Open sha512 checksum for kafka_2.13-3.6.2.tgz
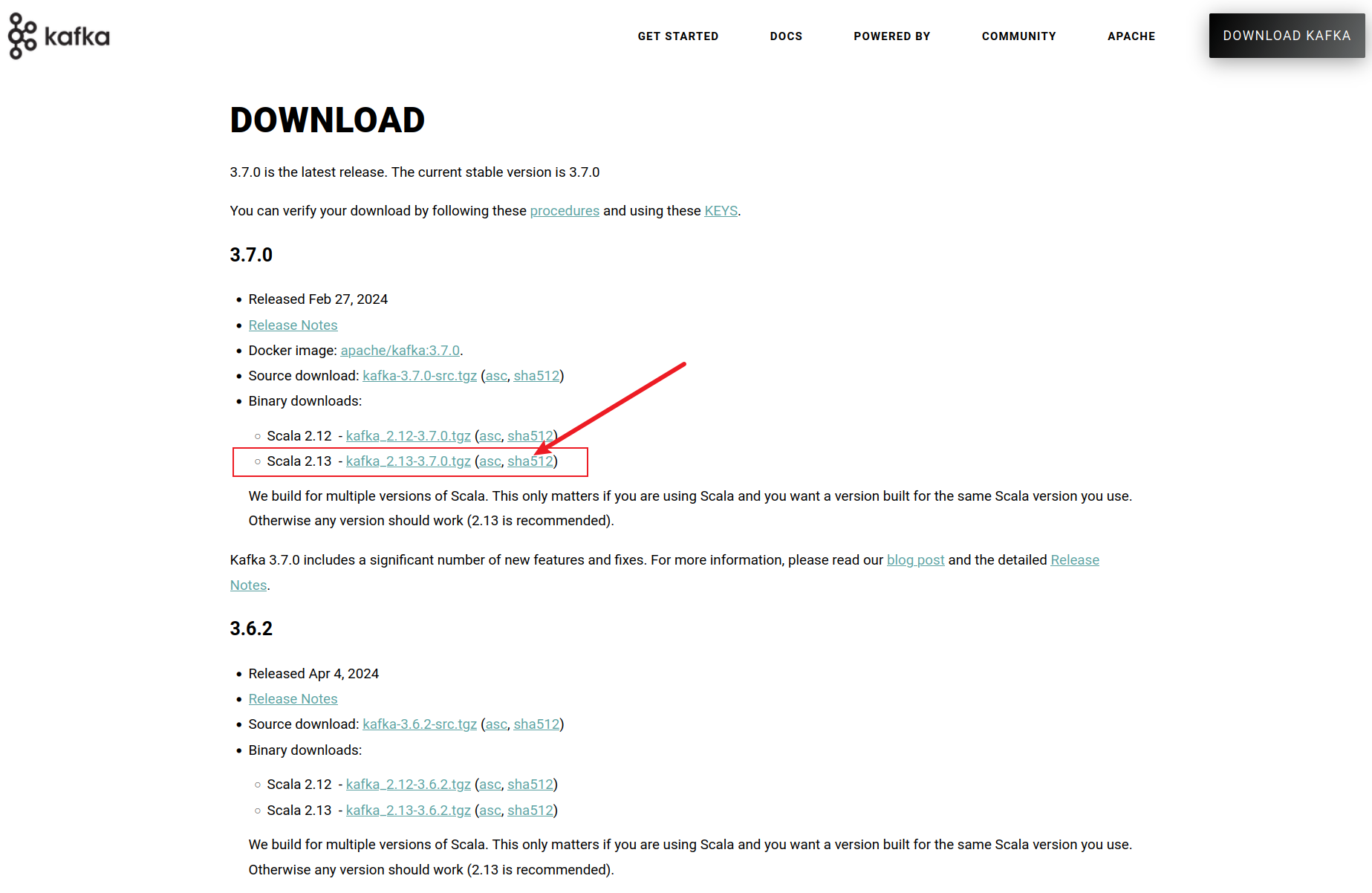 click(x=530, y=811)
